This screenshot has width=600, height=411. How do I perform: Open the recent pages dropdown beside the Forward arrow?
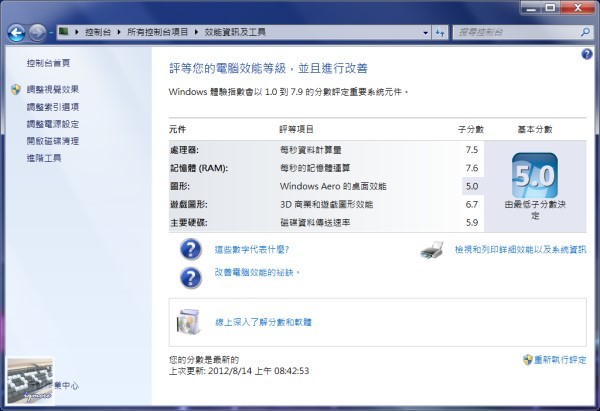tap(51, 33)
